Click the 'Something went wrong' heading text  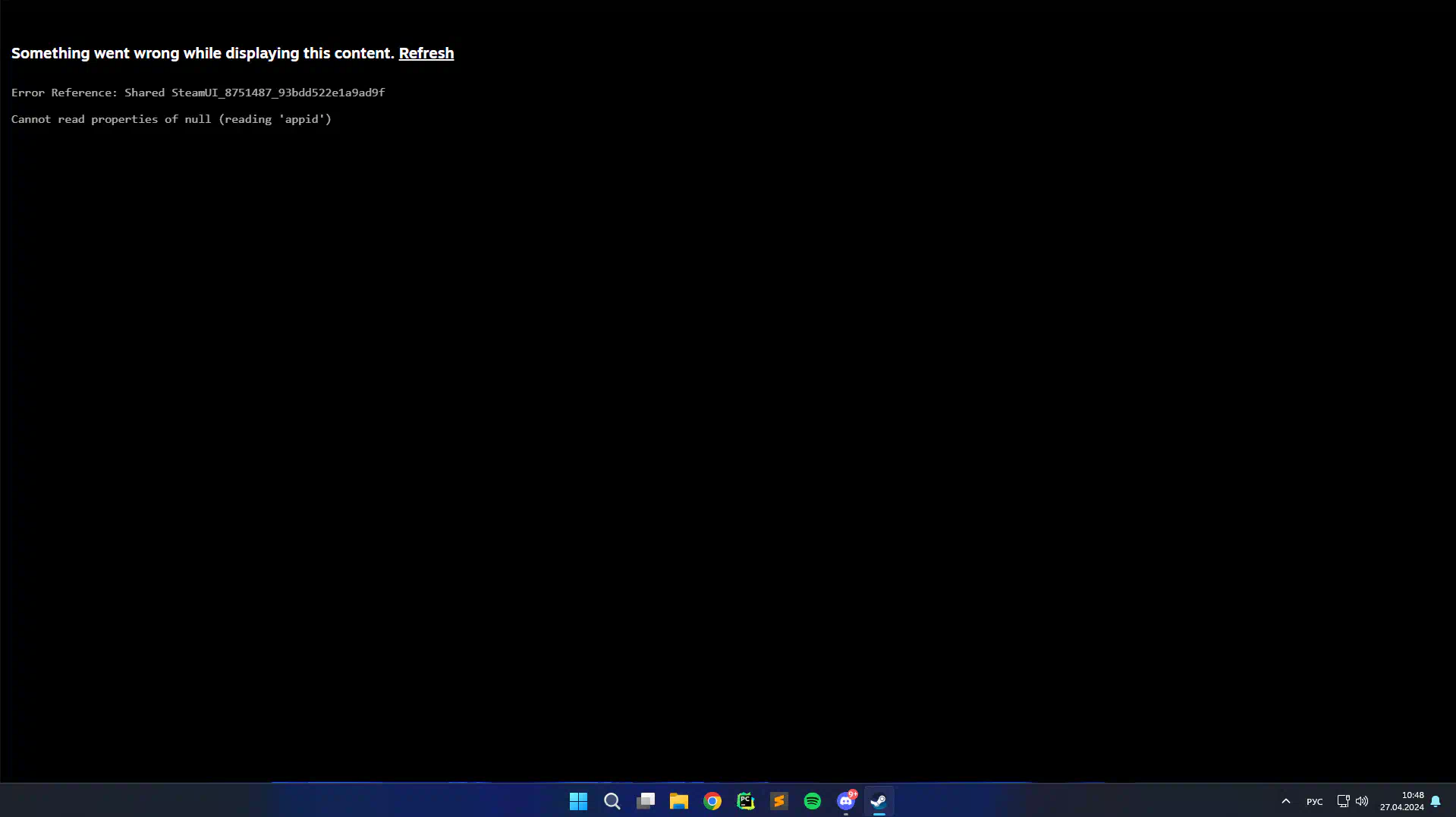click(x=203, y=53)
